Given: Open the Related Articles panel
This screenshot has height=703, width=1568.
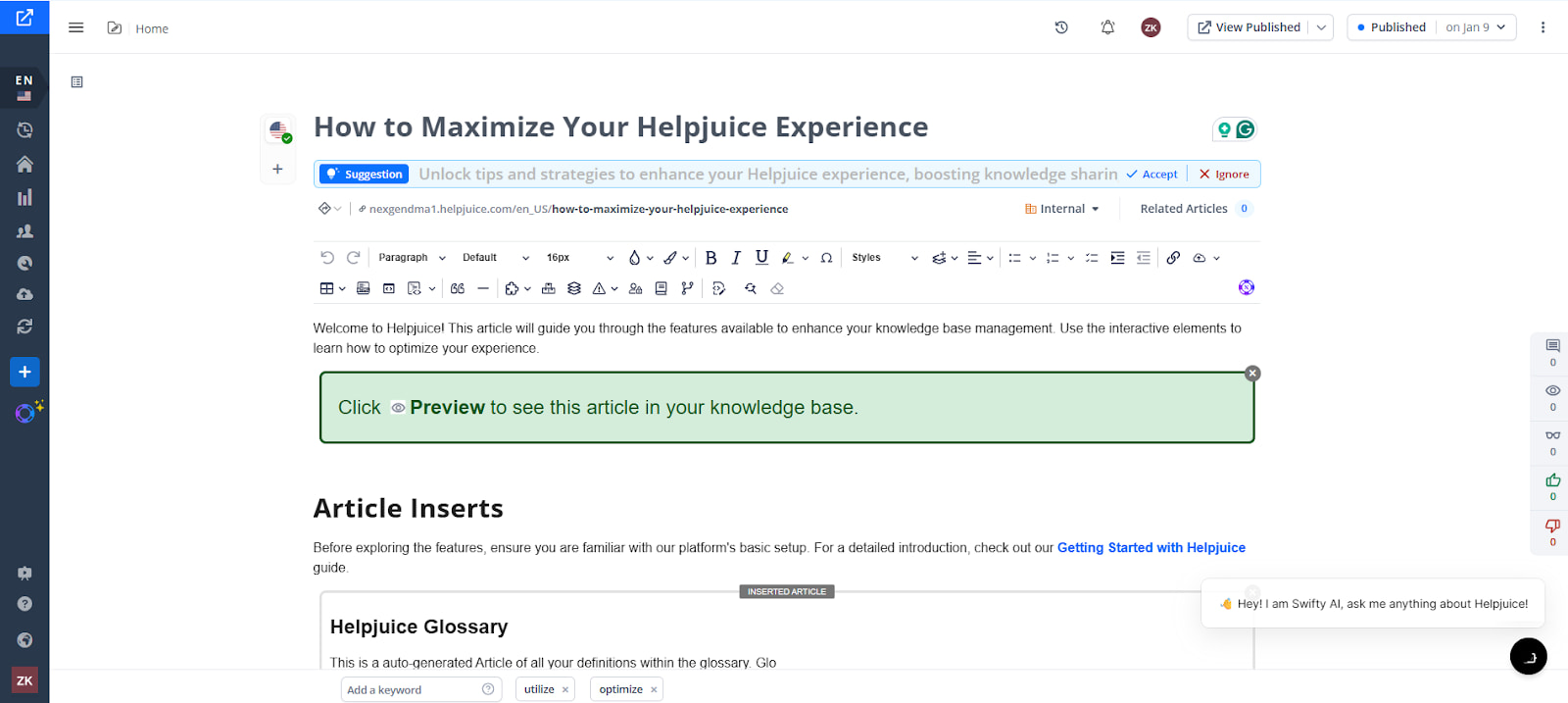Looking at the screenshot, I should [1196, 209].
